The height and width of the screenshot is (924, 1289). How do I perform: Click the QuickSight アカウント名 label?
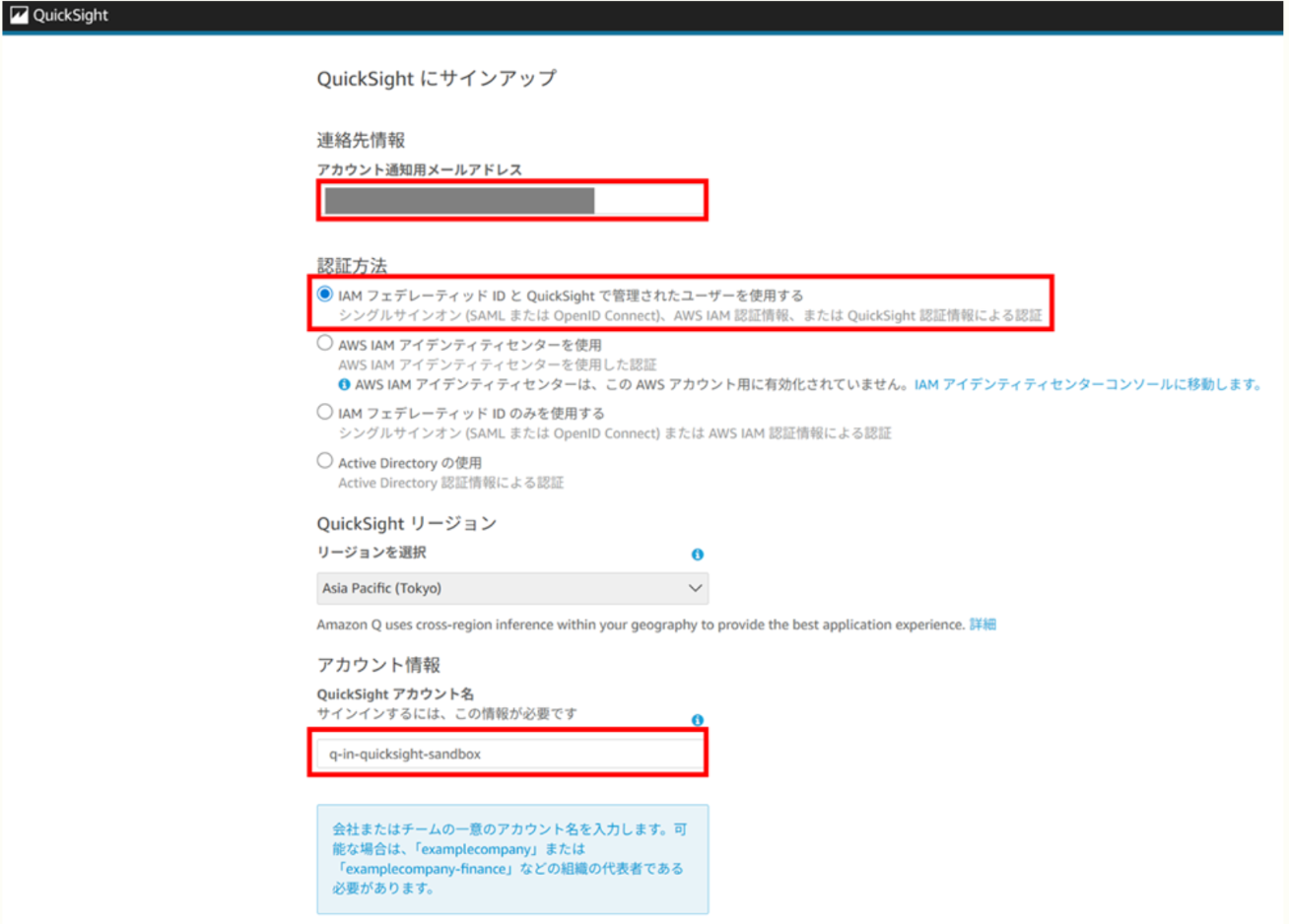tap(395, 694)
